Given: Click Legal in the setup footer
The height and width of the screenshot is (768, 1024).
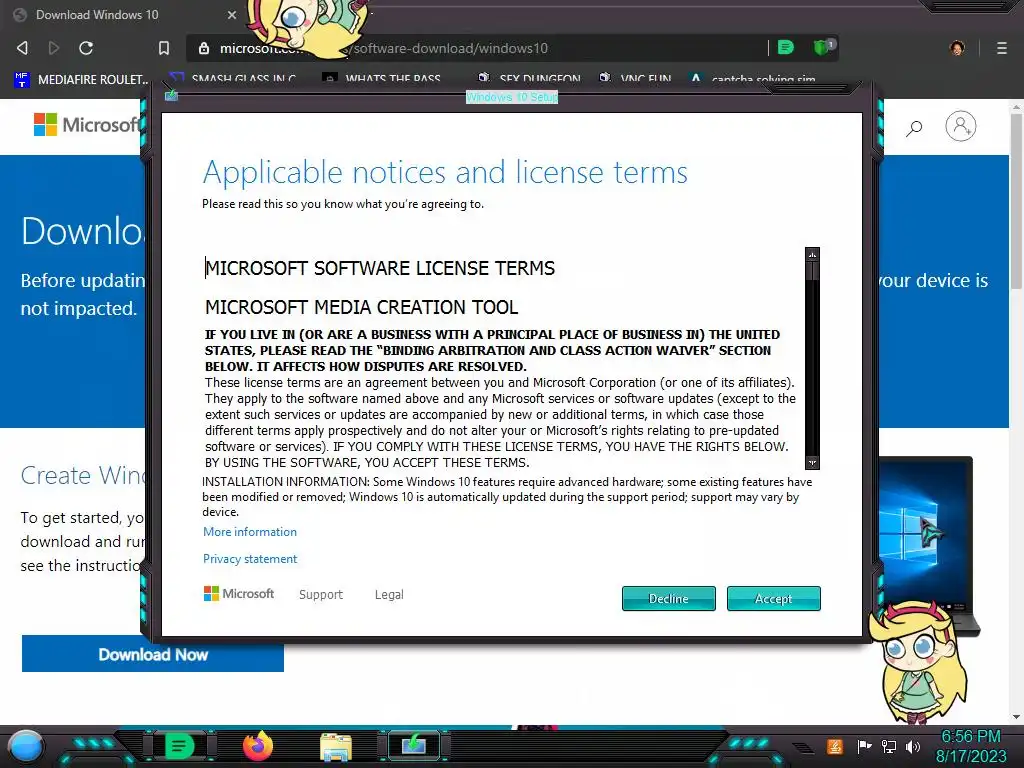Looking at the screenshot, I should 389,594.
